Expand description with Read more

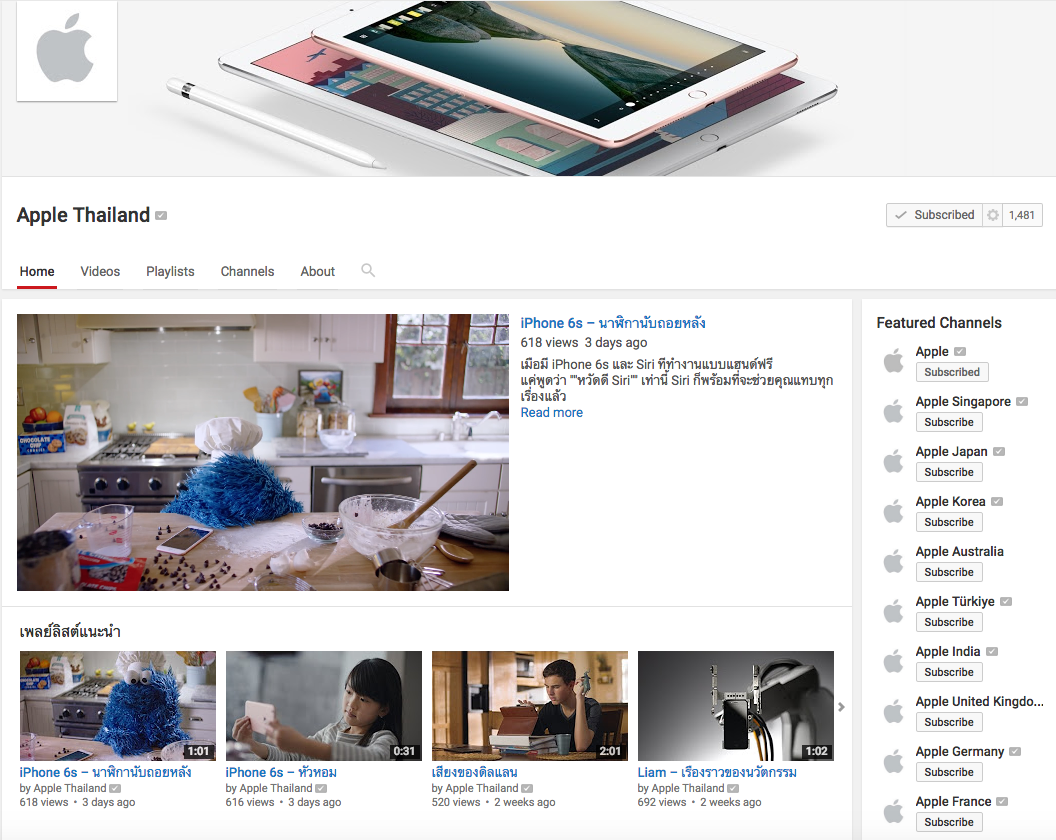tap(551, 412)
